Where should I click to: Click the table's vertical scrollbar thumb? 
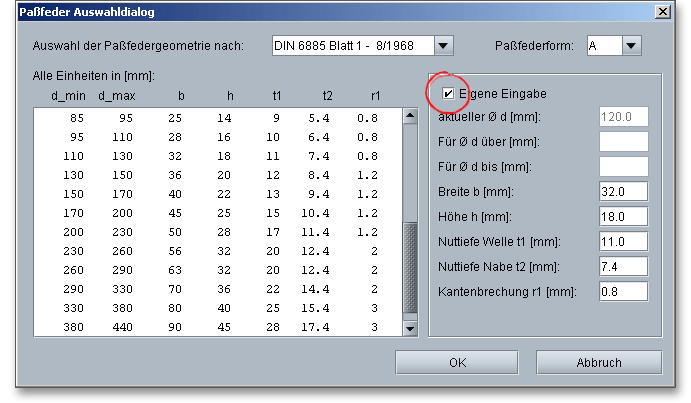tap(409, 270)
